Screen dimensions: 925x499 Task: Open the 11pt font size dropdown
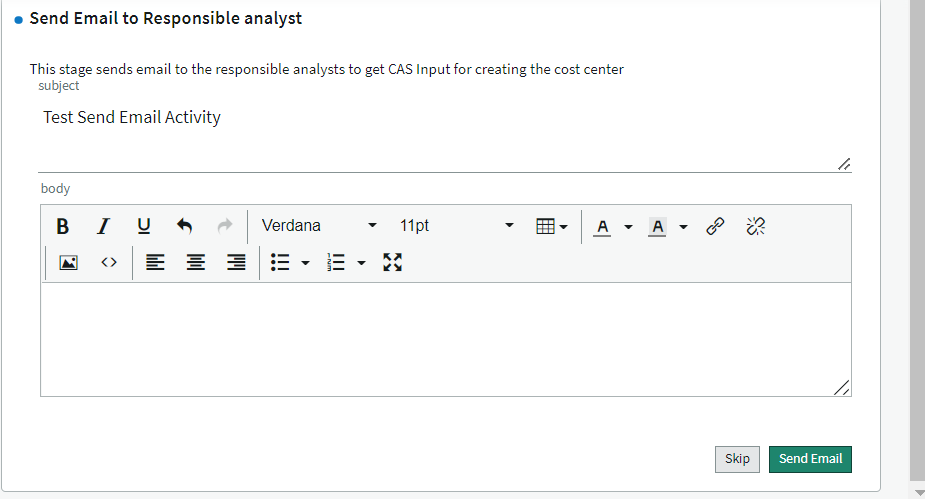point(457,226)
